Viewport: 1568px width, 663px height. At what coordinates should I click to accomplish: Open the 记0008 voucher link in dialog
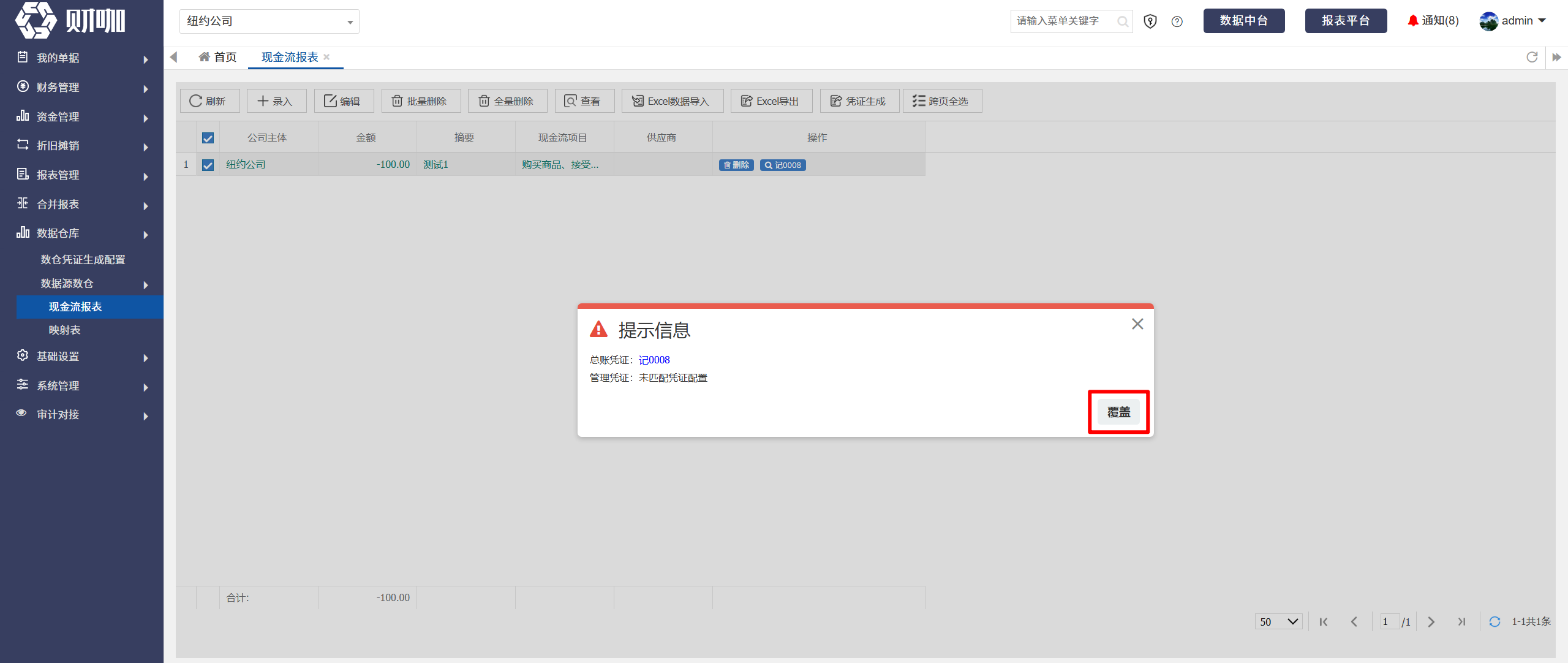pos(654,360)
